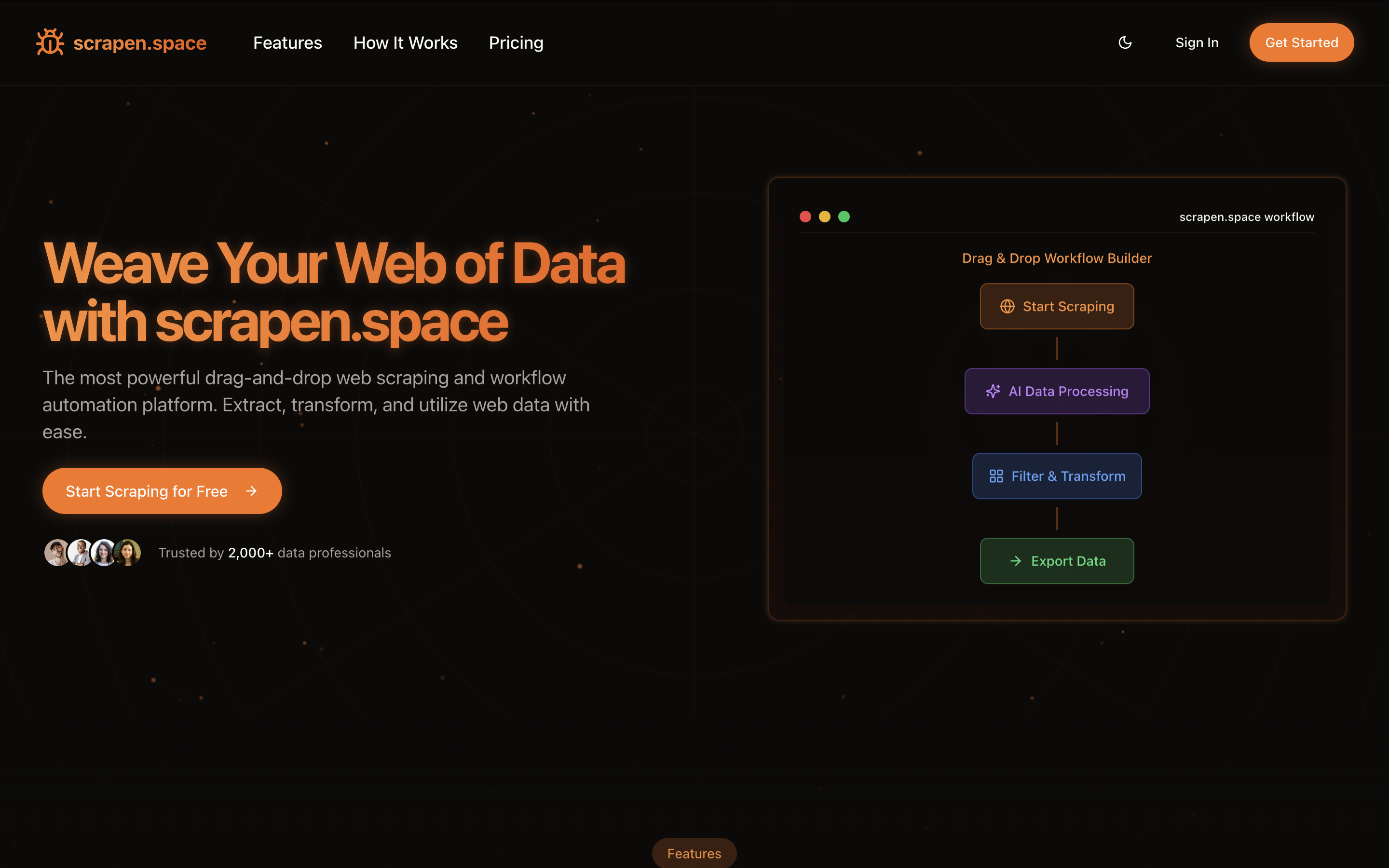Viewport: 1389px width, 868px height.
Task: Click the arrow icon on Start Scraping for Free
Action: pos(251,491)
